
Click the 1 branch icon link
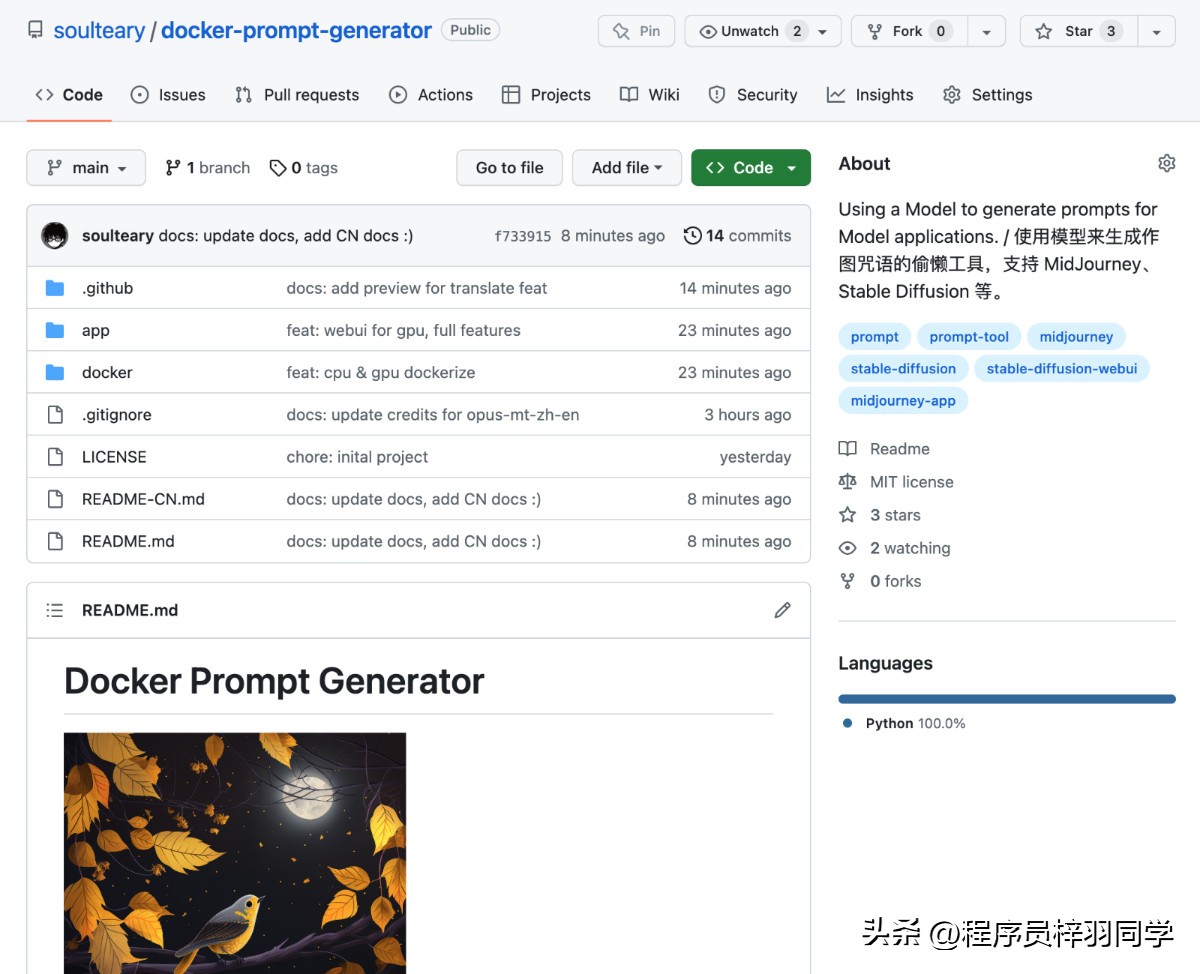(x=173, y=168)
